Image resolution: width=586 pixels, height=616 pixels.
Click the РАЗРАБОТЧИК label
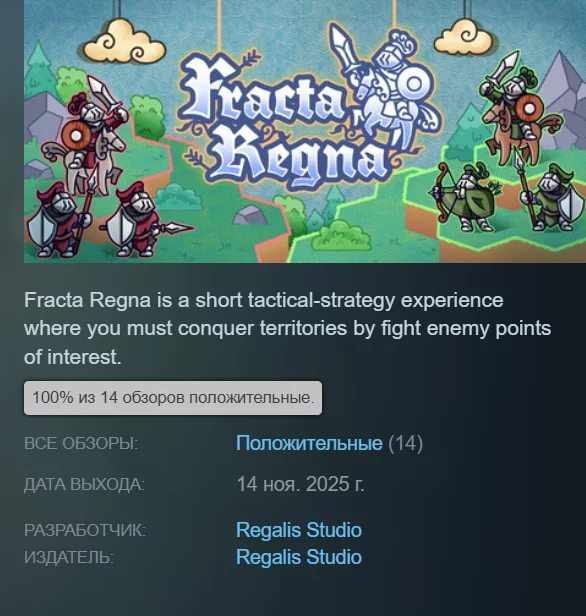point(85,530)
